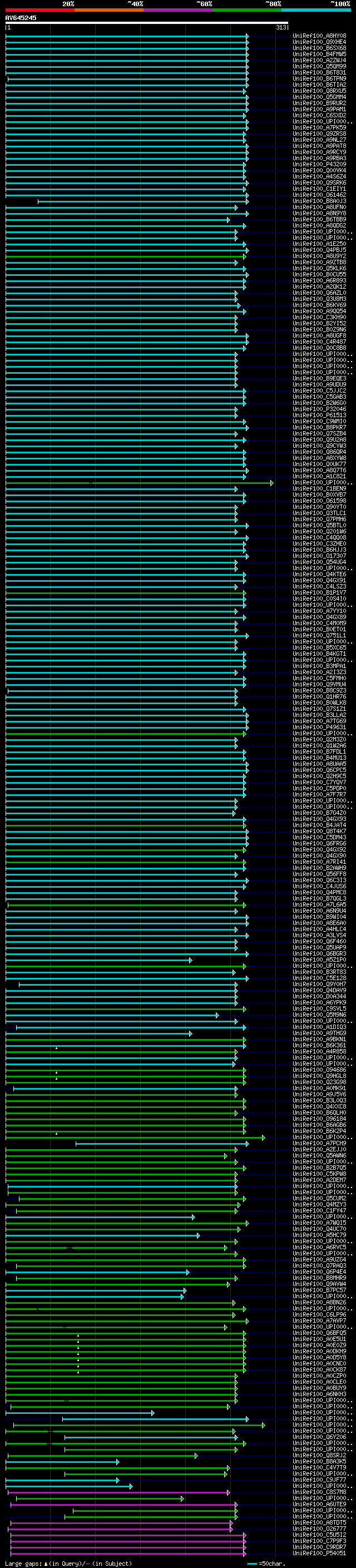Choose the UniRef100_A9NL27 hit
356x1568 pixels.
point(319,140)
